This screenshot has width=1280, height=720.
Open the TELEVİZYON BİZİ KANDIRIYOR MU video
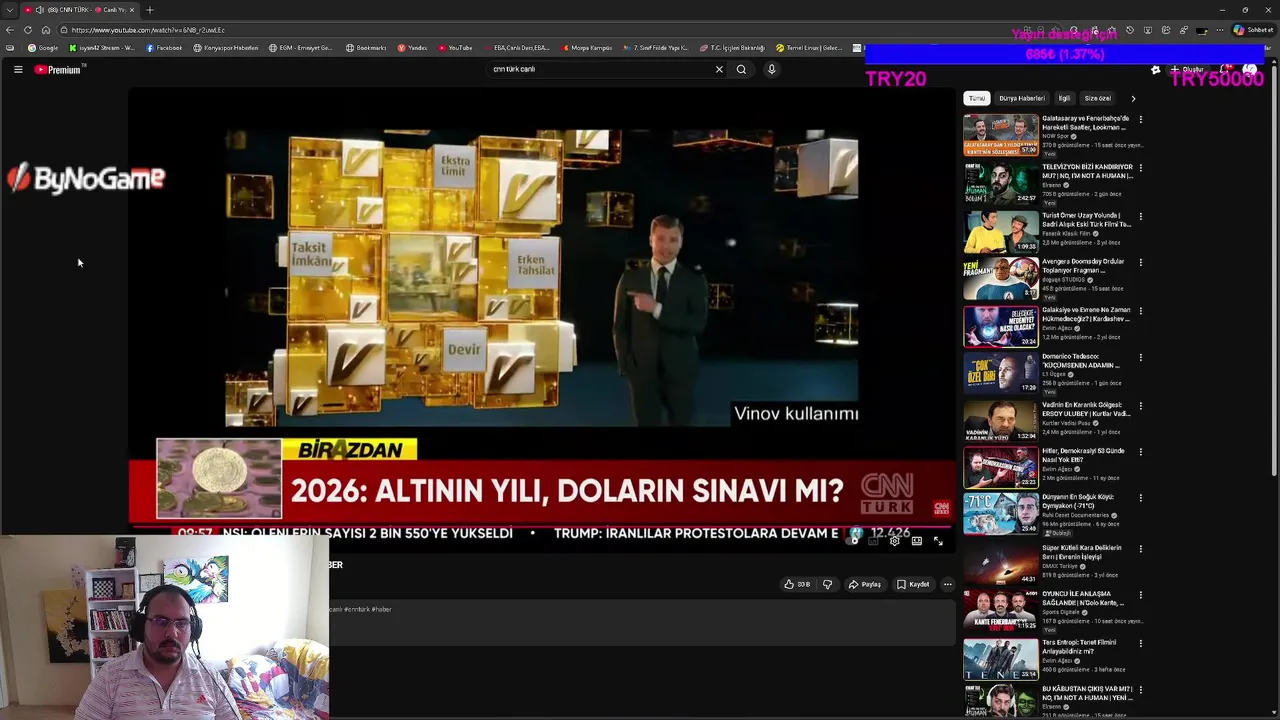(1001, 183)
